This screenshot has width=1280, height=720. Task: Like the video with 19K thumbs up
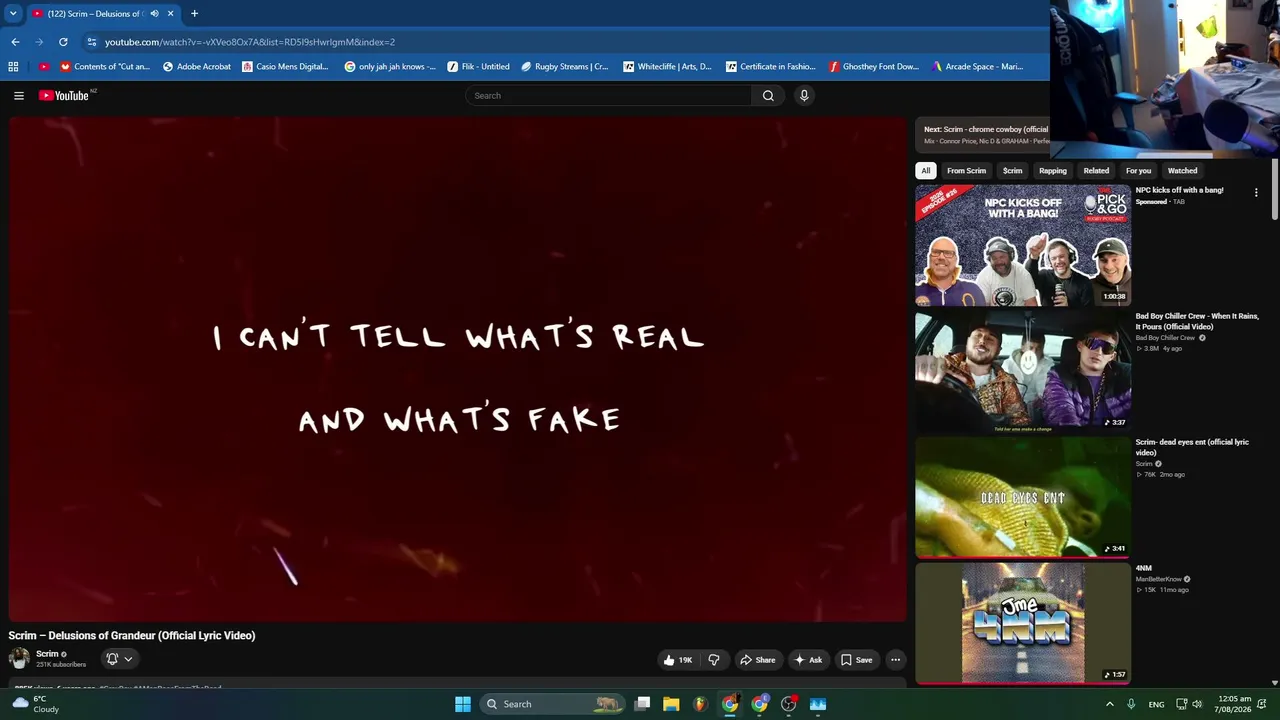pyautogui.click(x=677, y=660)
